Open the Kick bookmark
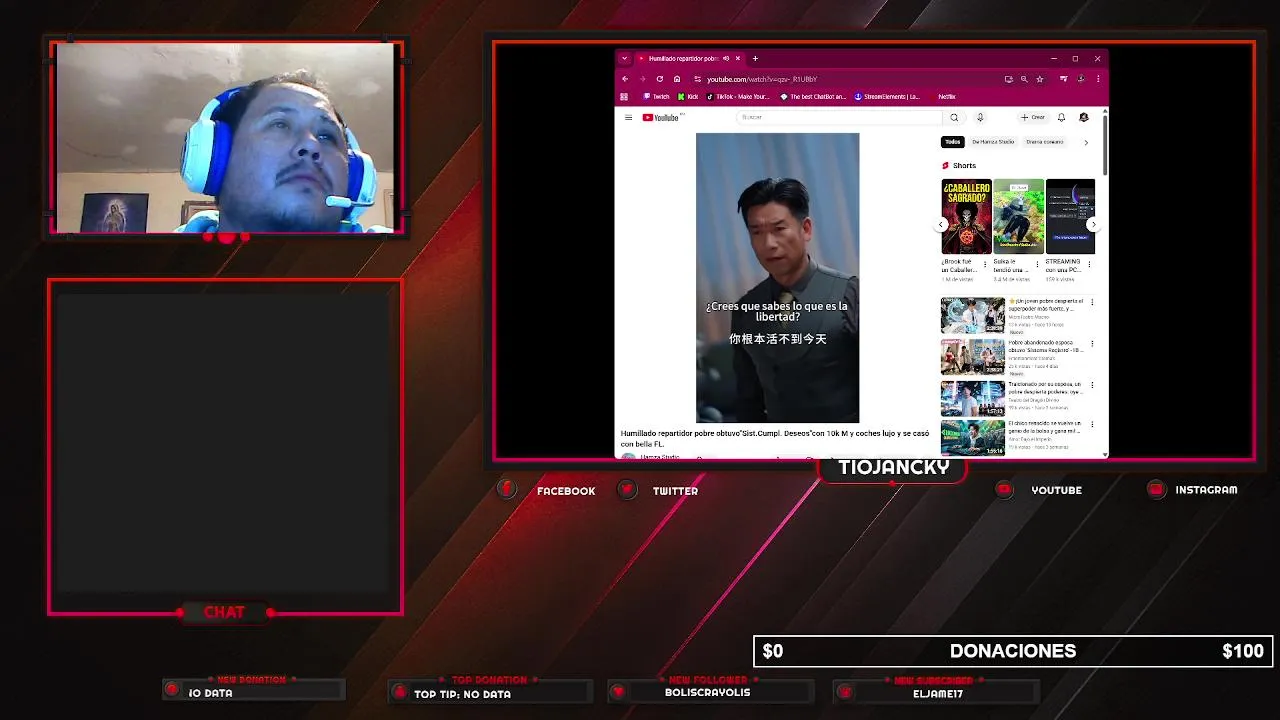The height and width of the screenshot is (720, 1280). [x=688, y=97]
